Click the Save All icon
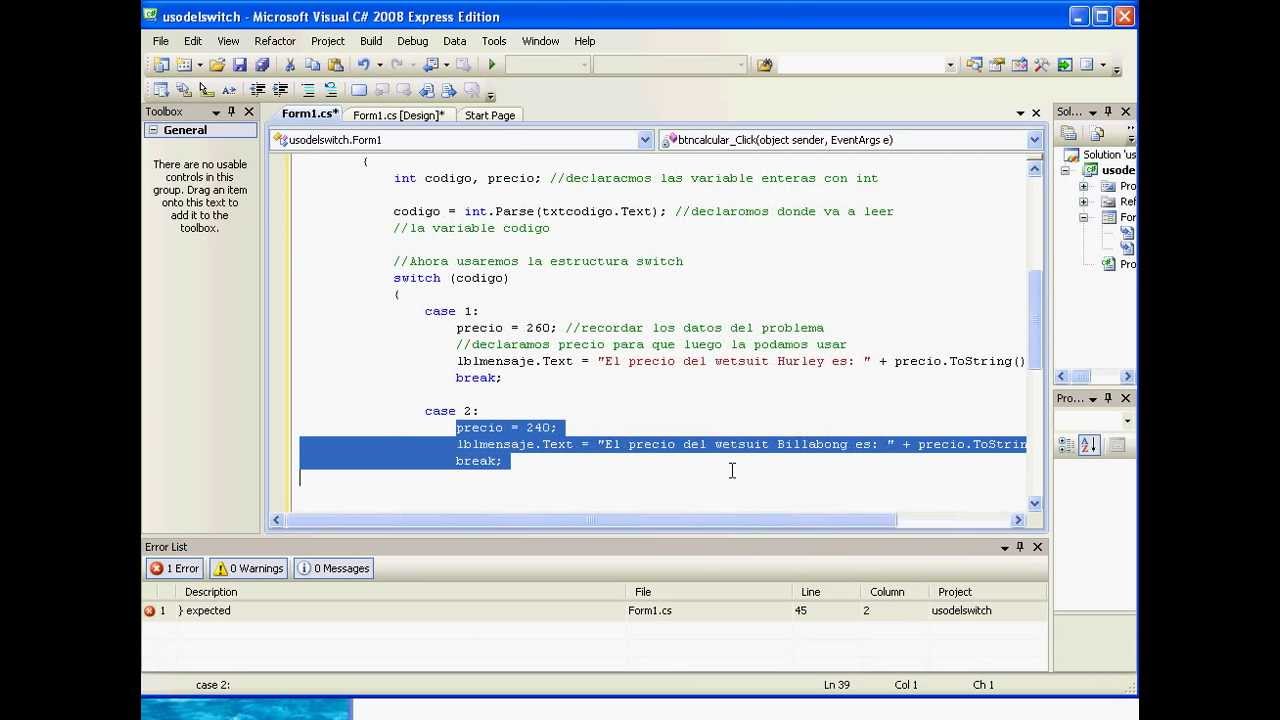The image size is (1280, 720). pos(261,64)
